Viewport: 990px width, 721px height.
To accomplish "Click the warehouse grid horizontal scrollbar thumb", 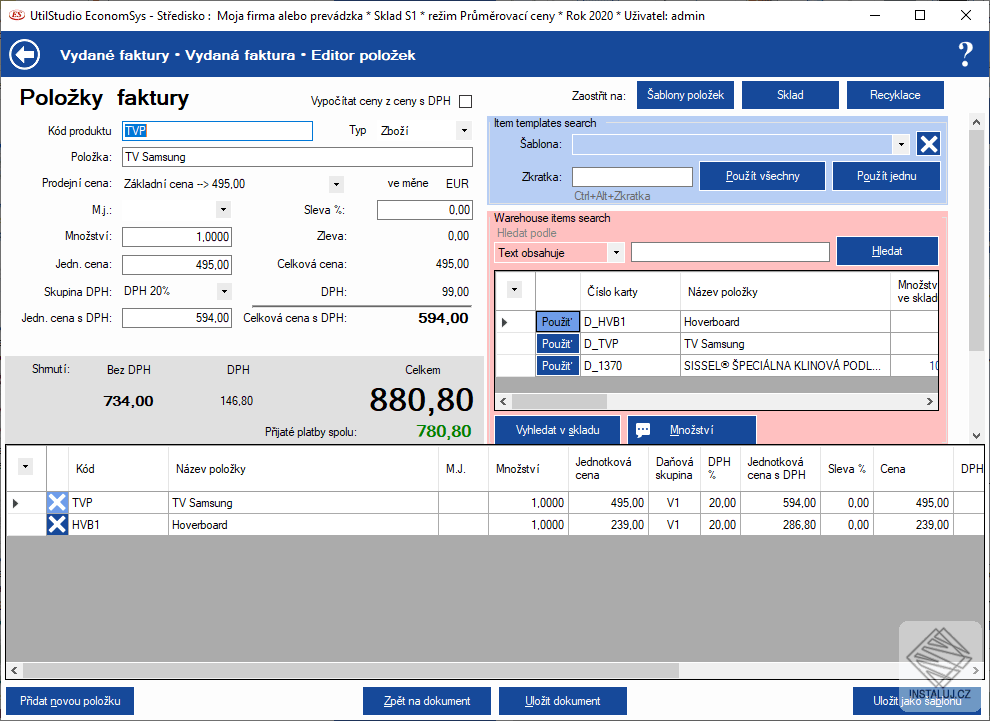I will tap(559, 401).
